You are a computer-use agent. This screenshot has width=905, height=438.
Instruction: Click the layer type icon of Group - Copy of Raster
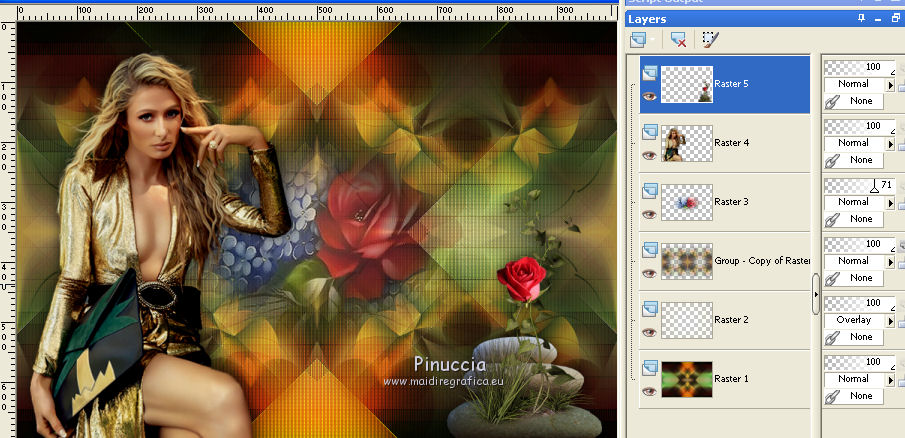(x=650, y=250)
